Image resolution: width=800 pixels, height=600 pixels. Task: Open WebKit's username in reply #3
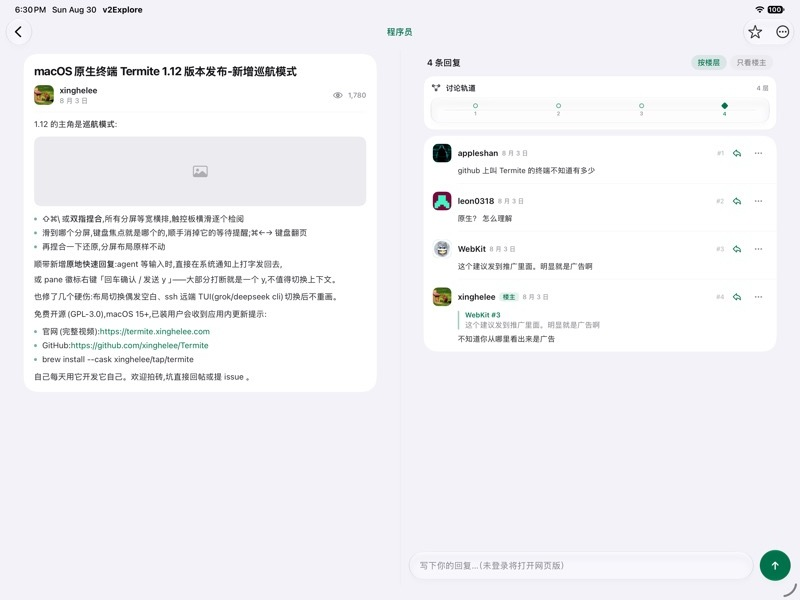click(471, 249)
